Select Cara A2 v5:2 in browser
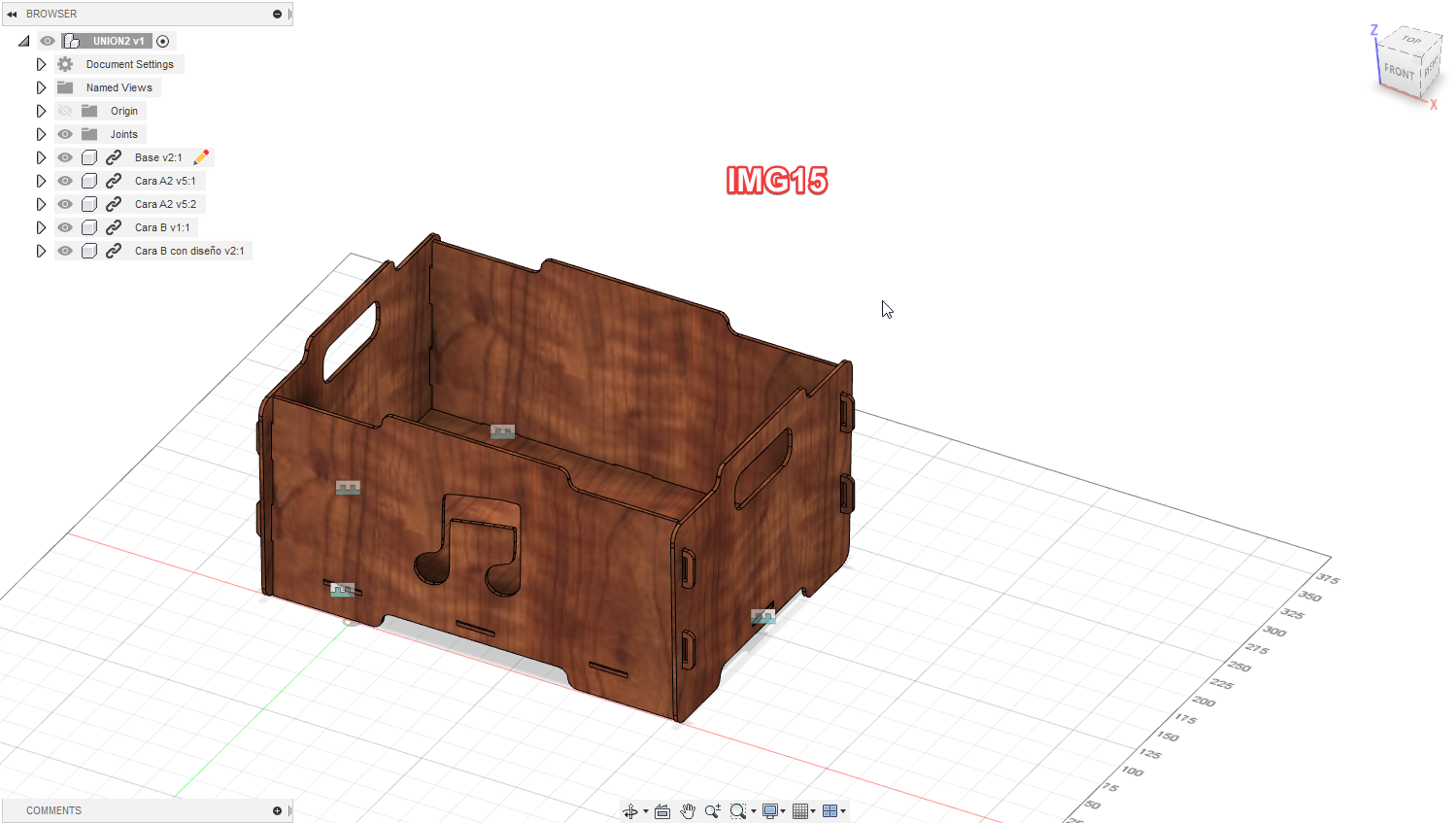This screenshot has width=1456, height=823. pos(165,204)
